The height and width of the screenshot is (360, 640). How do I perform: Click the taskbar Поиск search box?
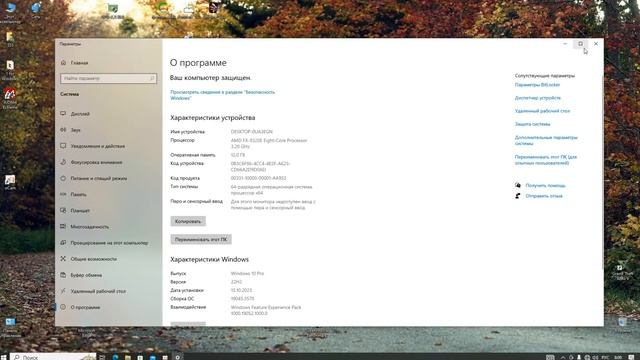[x=53, y=357]
